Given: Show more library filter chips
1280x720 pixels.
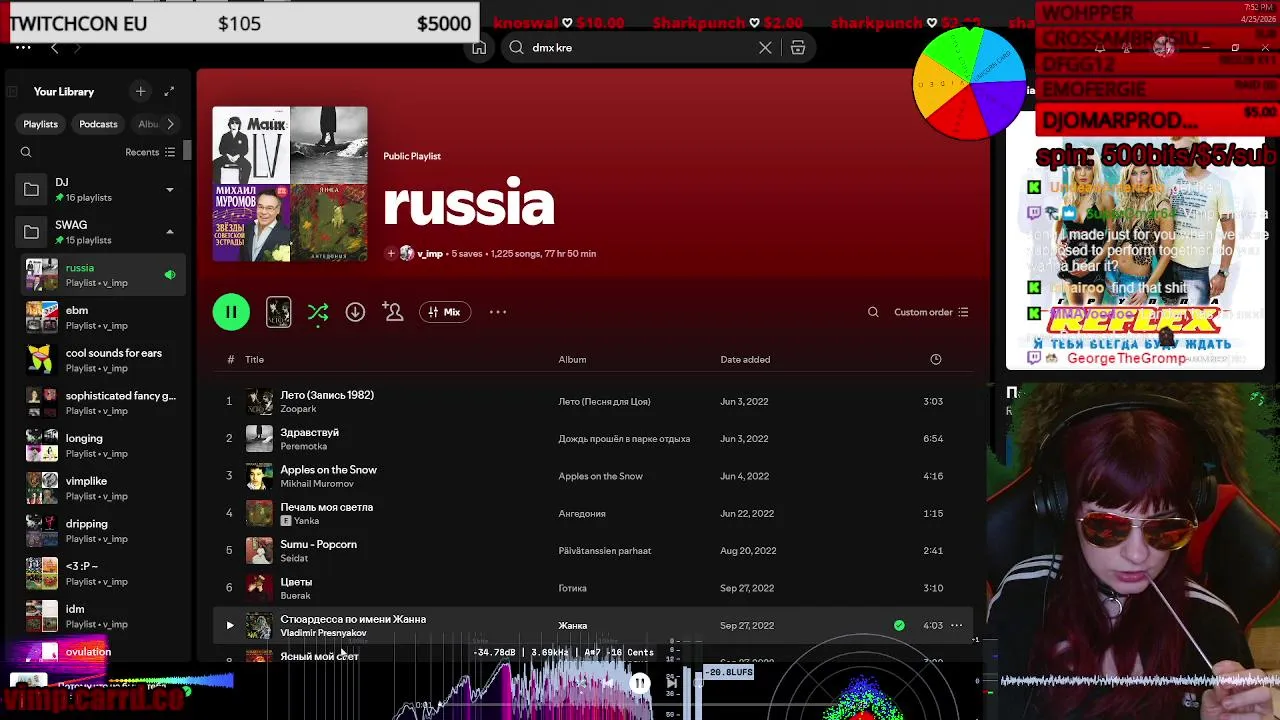Looking at the screenshot, I should [x=170, y=124].
